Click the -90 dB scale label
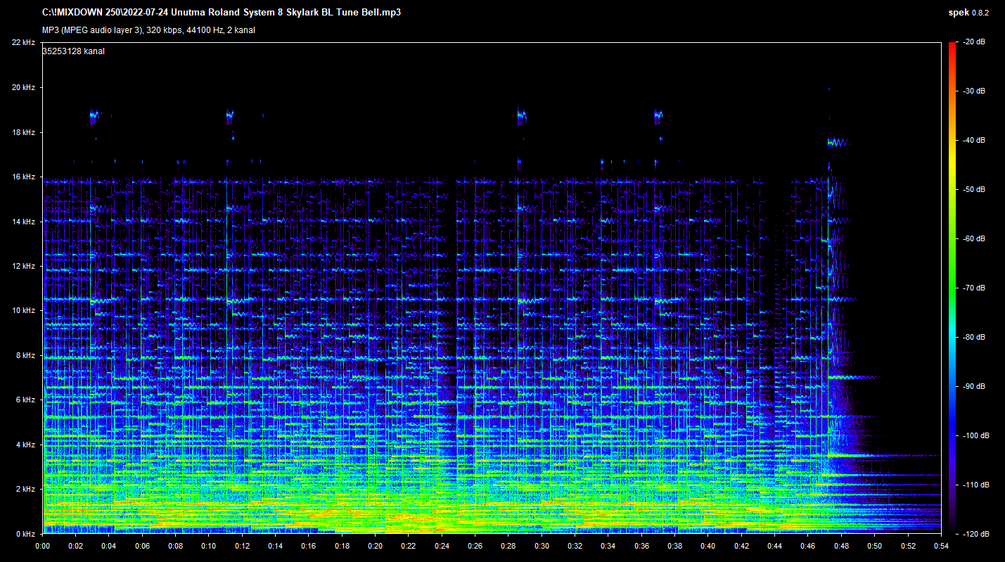Viewport: 1005px width, 562px height. (x=974, y=386)
